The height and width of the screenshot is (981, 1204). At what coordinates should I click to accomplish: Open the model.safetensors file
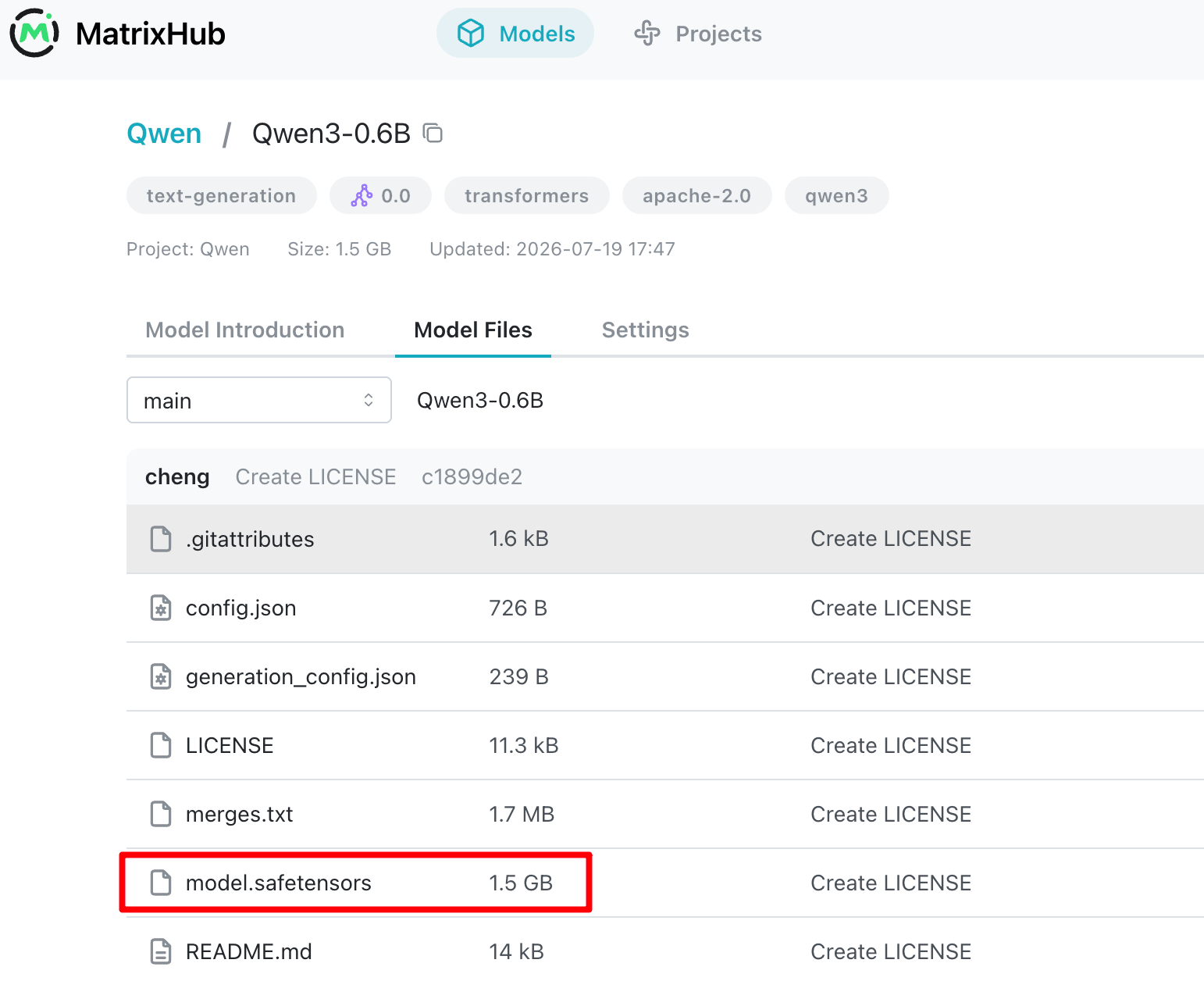279,883
